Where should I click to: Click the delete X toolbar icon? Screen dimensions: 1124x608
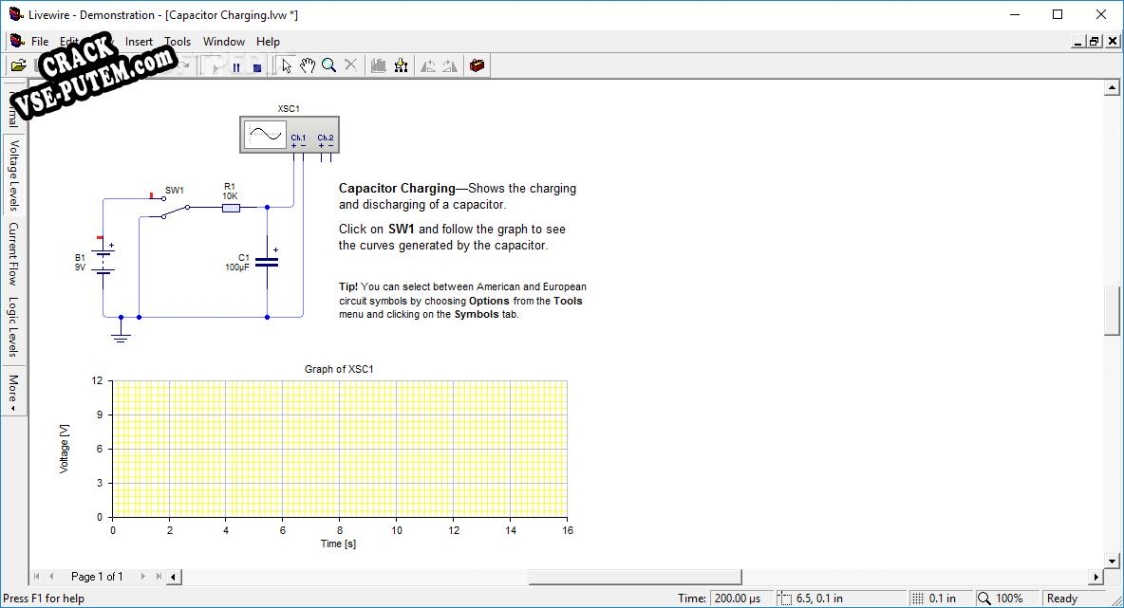(351, 66)
